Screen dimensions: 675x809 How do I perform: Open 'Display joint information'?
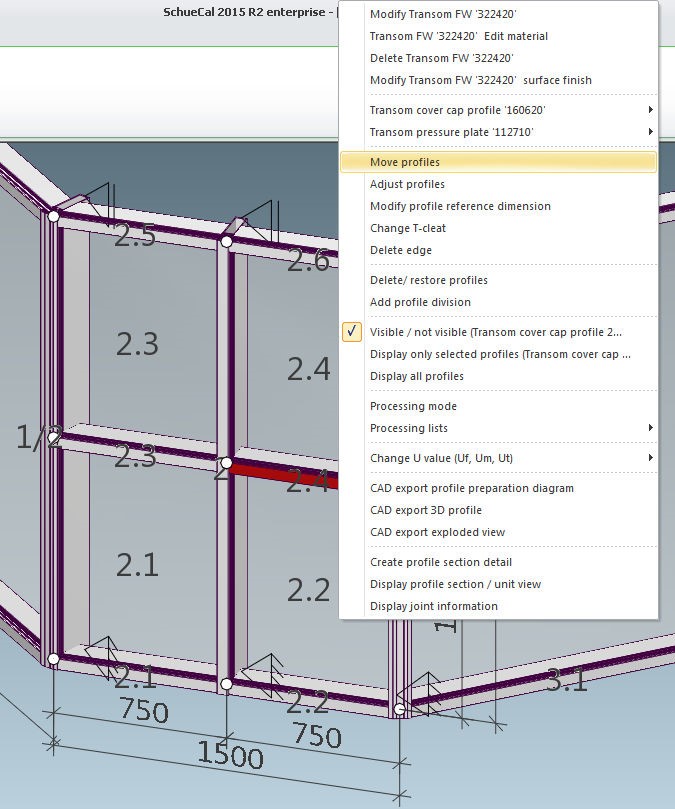click(x=434, y=606)
